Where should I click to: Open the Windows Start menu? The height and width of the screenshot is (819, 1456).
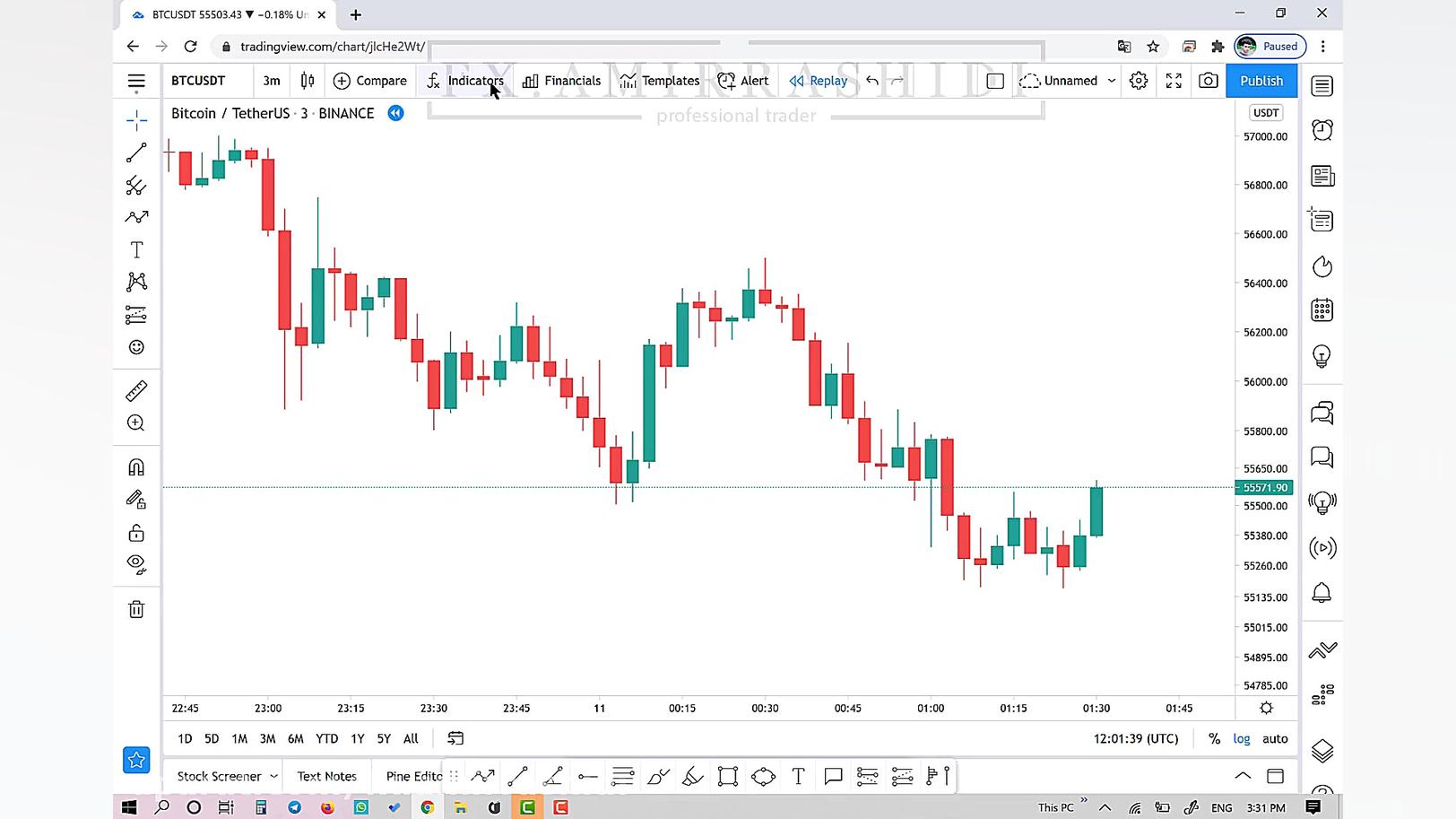pyautogui.click(x=129, y=807)
